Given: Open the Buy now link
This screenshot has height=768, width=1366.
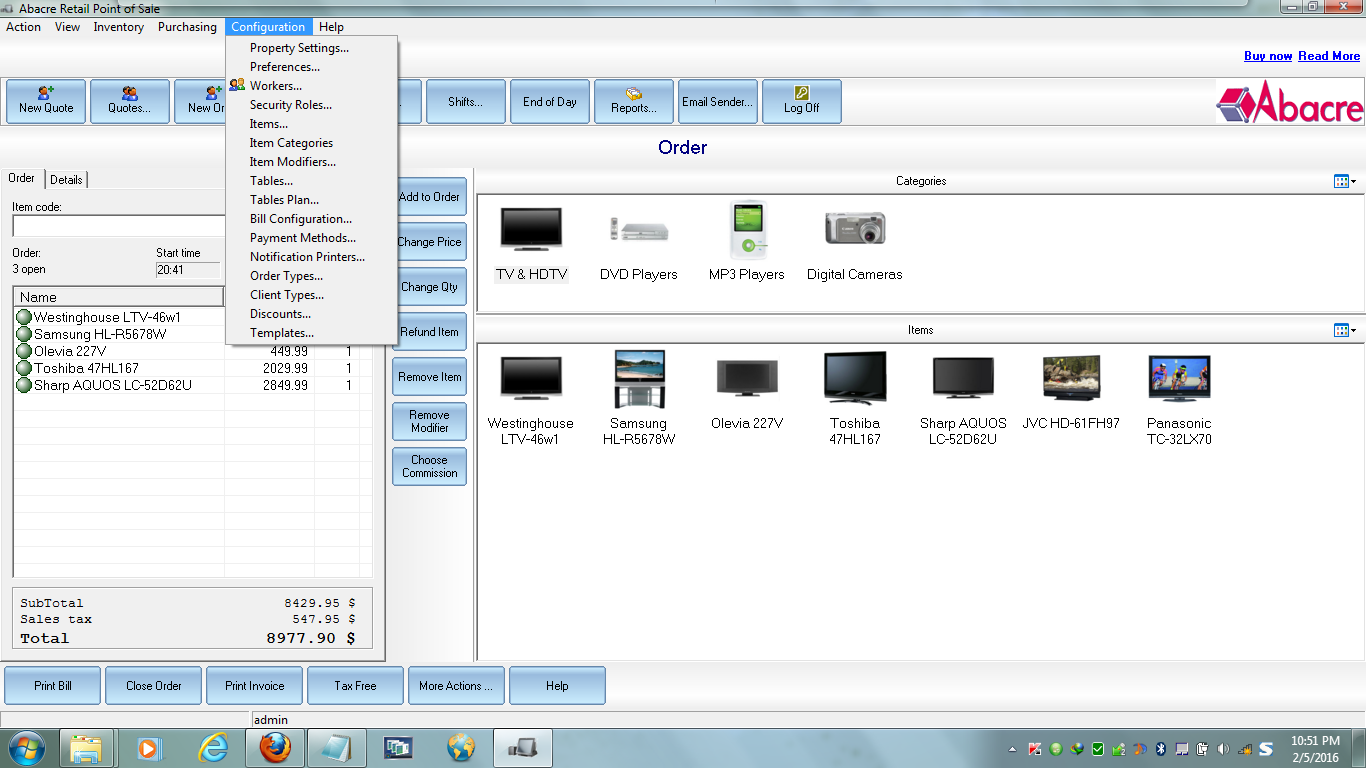Looking at the screenshot, I should [x=1268, y=56].
